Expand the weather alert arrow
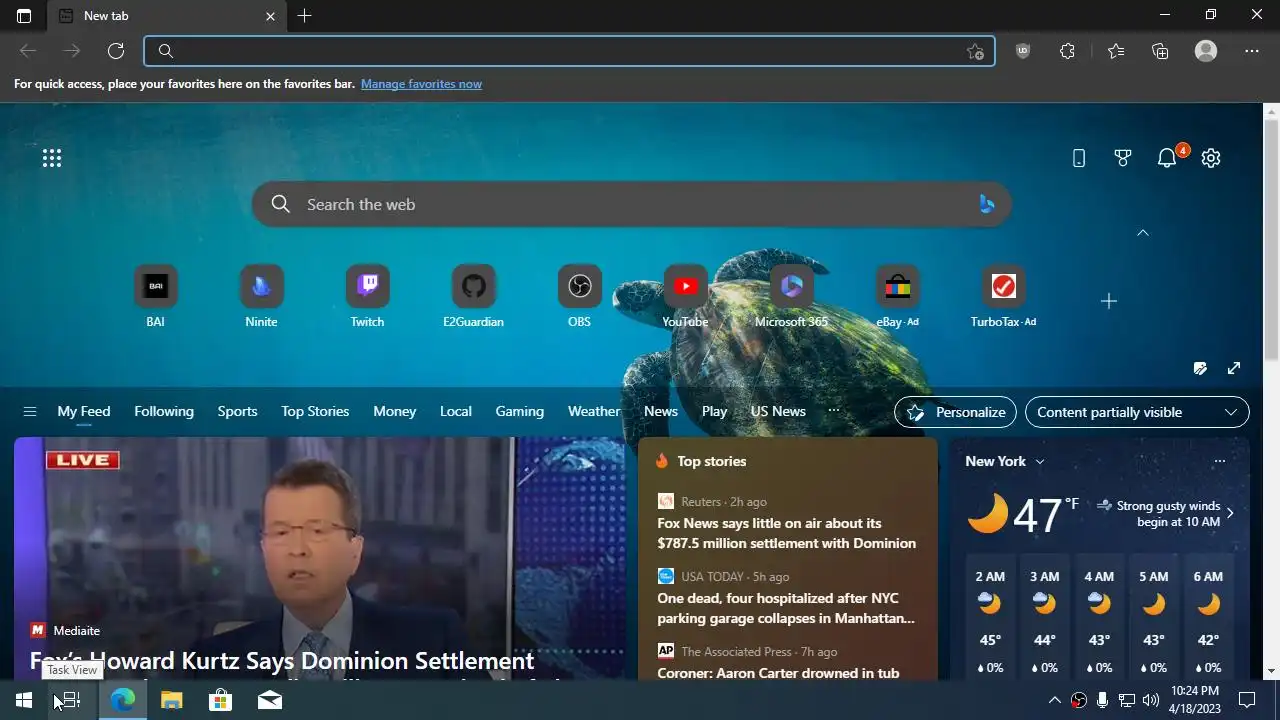The image size is (1280, 720). [x=1230, y=513]
